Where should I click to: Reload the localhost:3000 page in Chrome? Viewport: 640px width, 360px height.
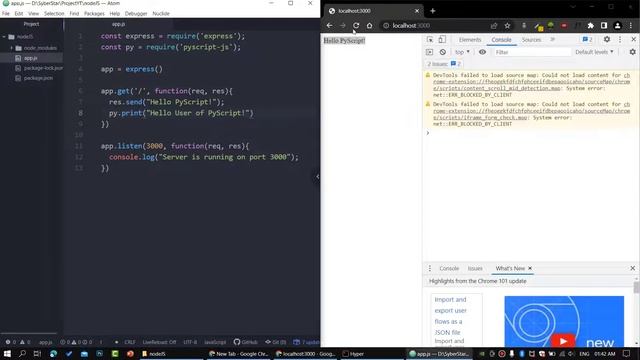(x=356, y=25)
